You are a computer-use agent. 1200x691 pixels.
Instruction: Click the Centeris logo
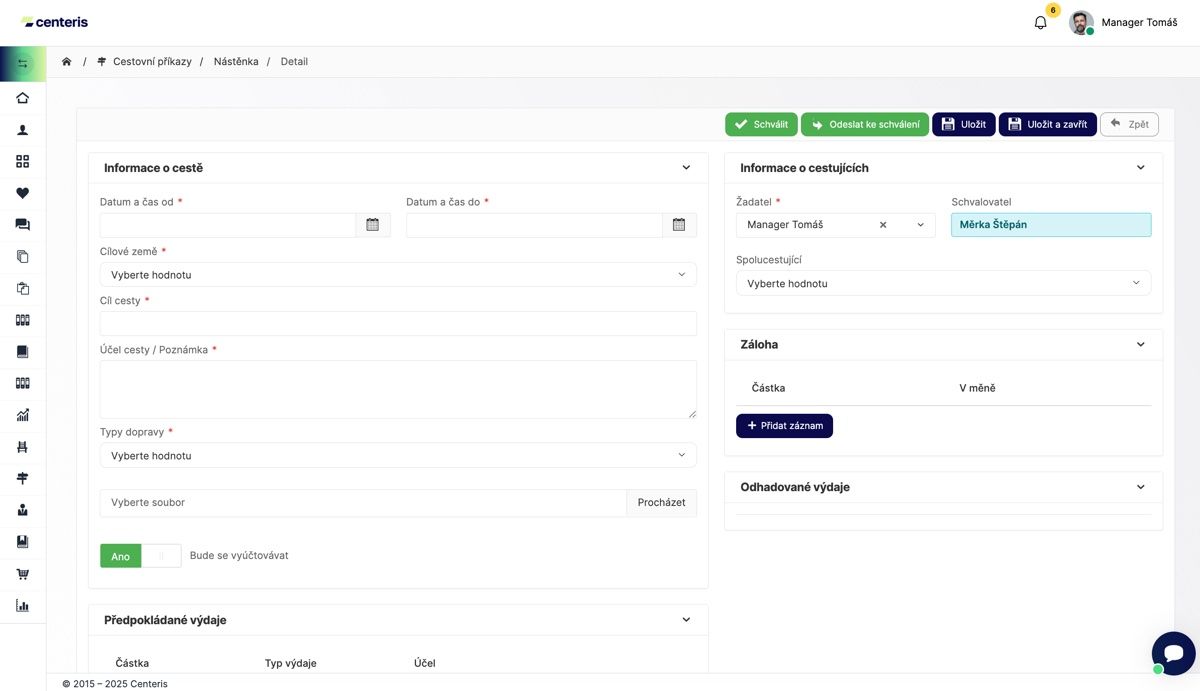(54, 22)
